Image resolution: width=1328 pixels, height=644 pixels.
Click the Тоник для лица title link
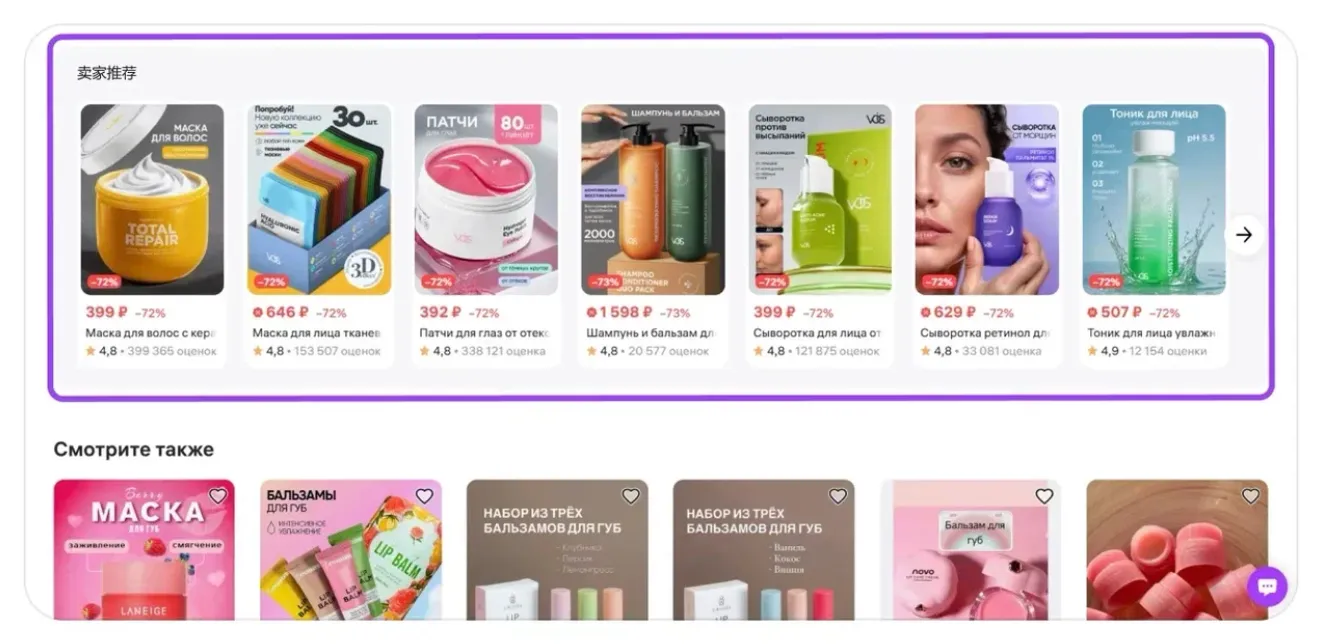pos(1151,333)
